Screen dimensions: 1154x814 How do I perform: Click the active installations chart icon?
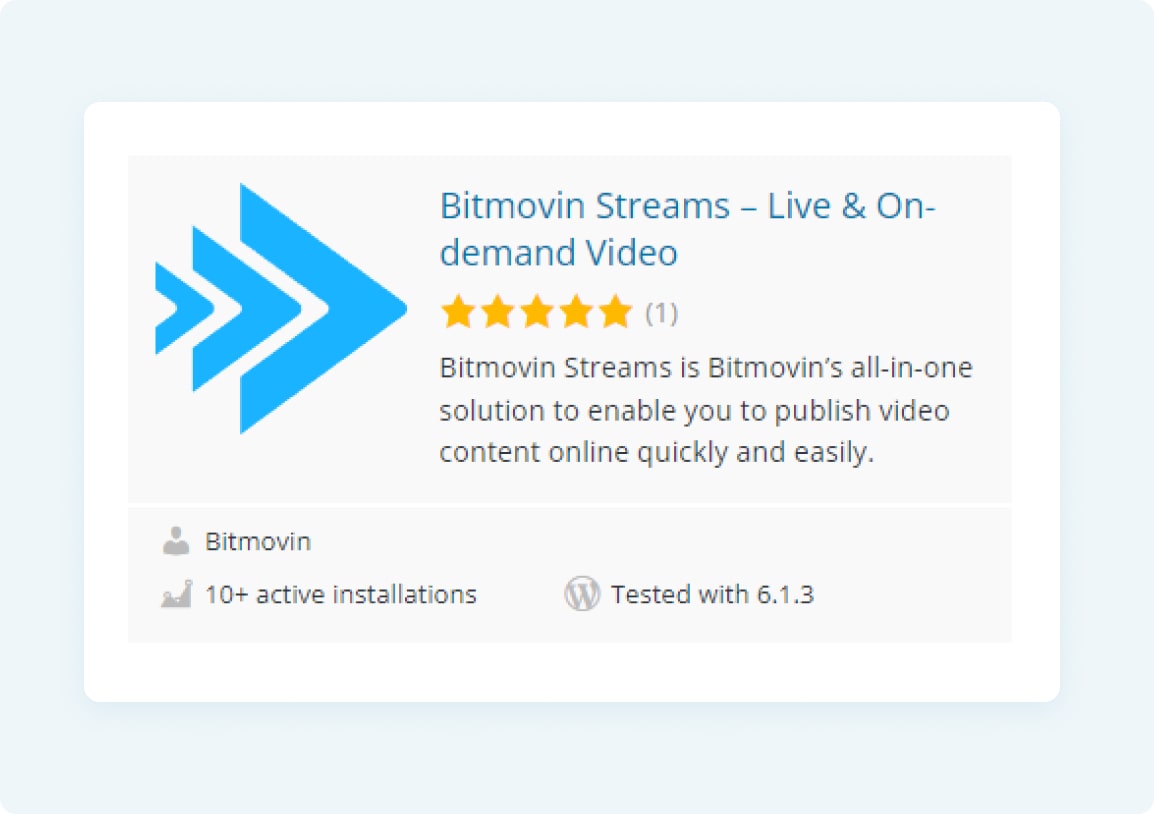click(x=177, y=594)
